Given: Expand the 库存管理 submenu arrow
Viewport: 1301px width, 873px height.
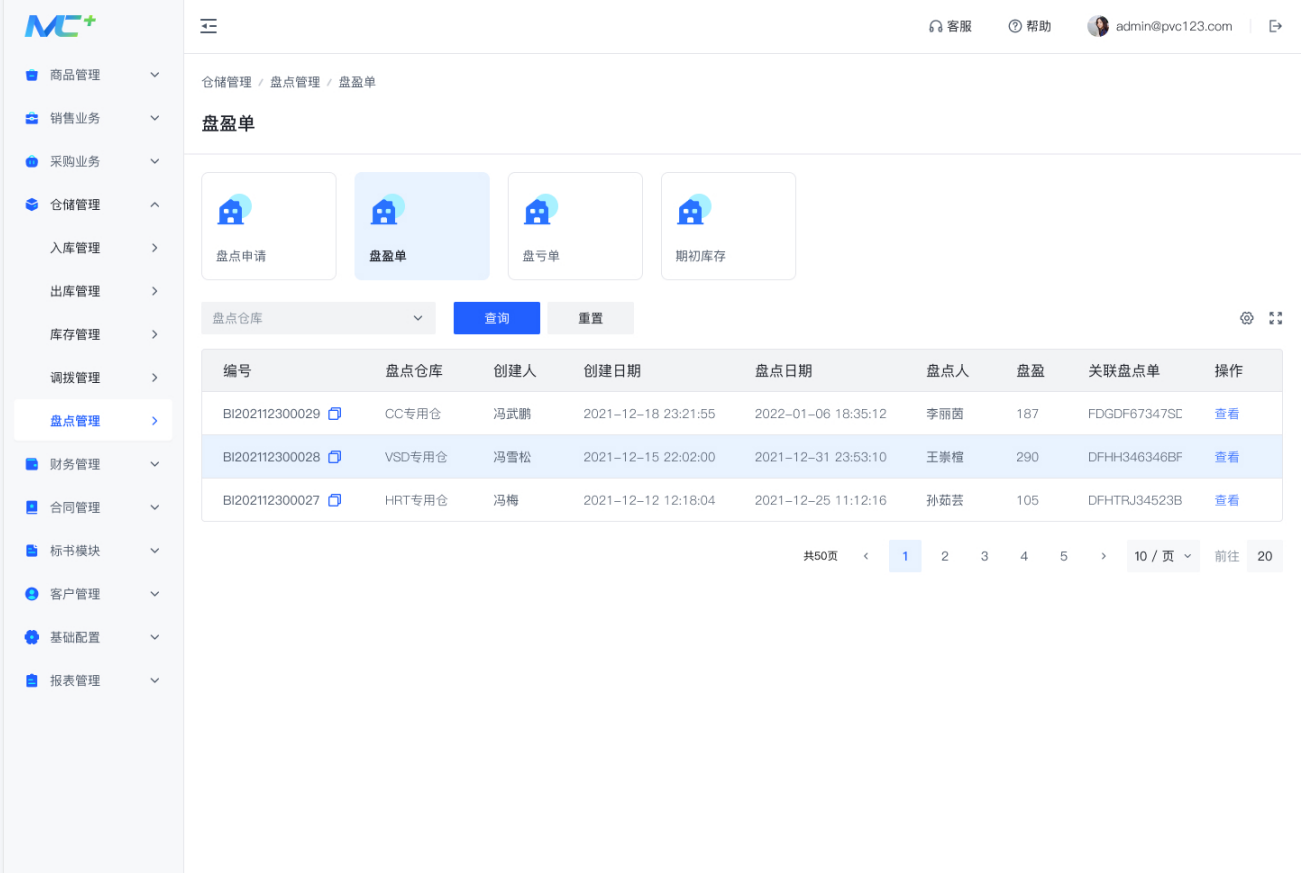Looking at the screenshot, I should pos(155,334).
